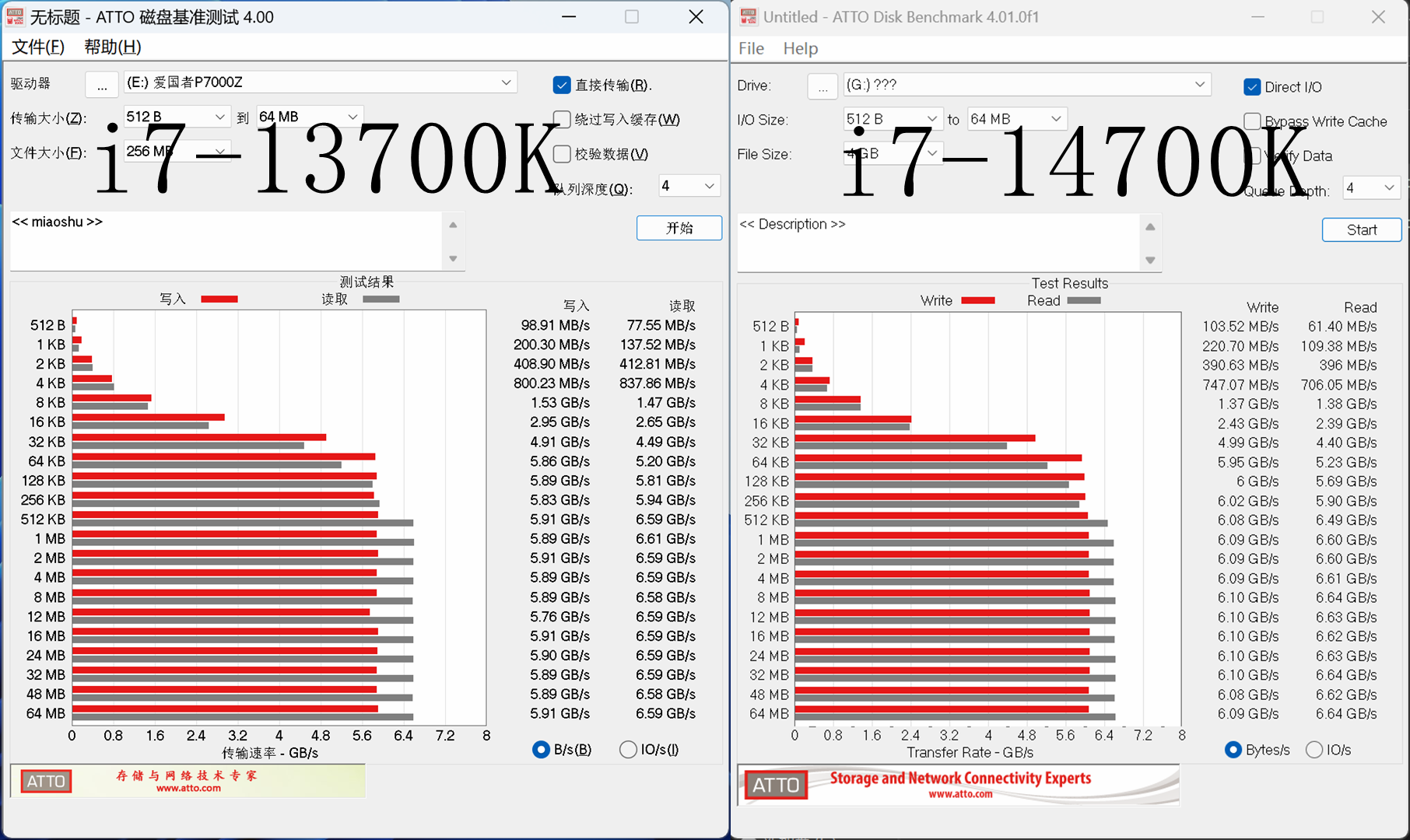Click the 103.52 MB/s write value
This screenshot has height=840, width=1410.
[1240, 327]
